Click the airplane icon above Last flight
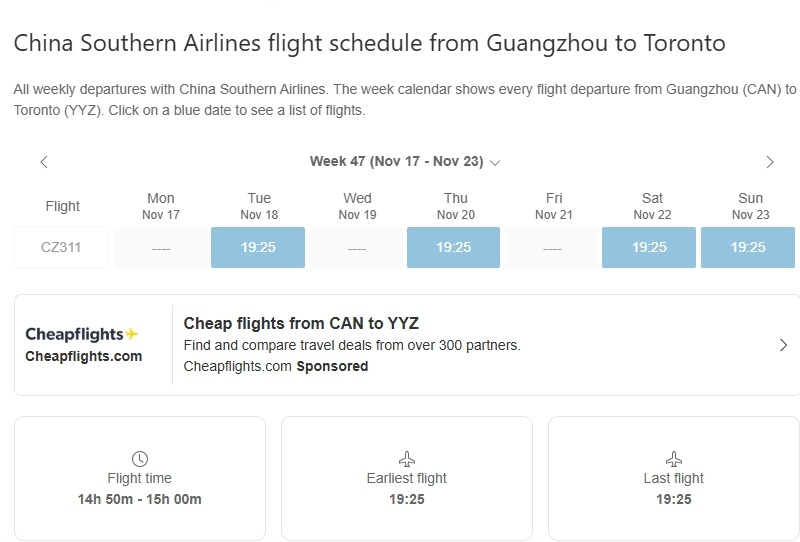 pyautogui.click(x=674, y=459)
